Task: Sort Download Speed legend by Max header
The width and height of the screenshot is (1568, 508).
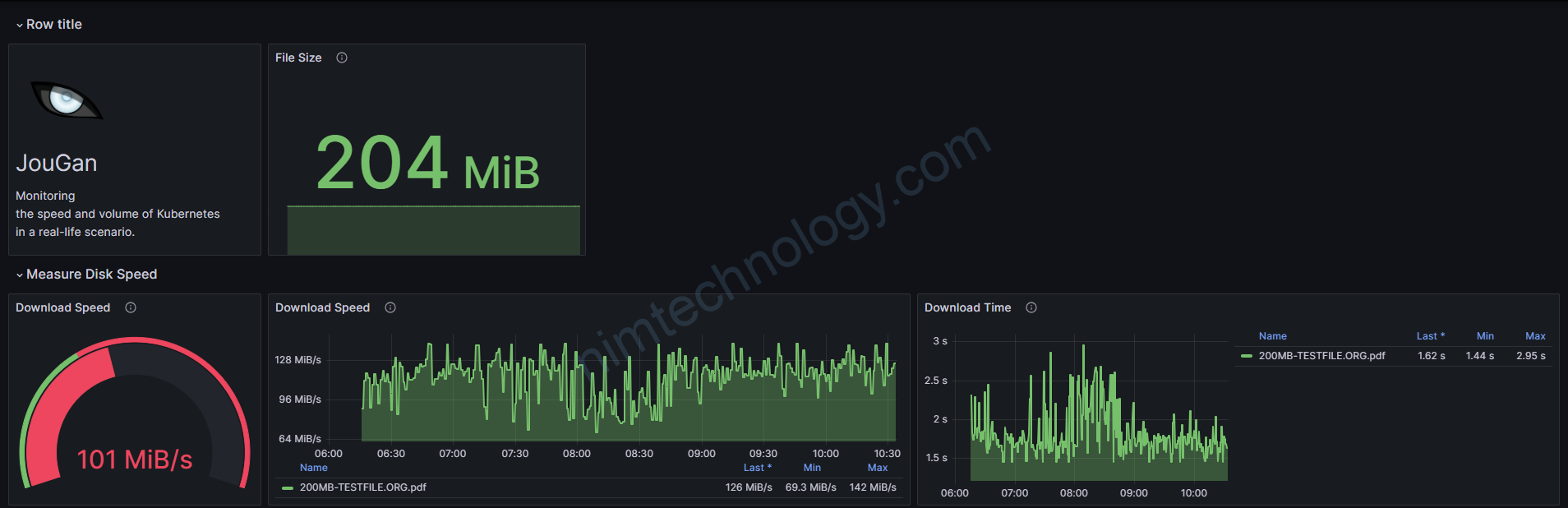Action: (x=877, y=468)
